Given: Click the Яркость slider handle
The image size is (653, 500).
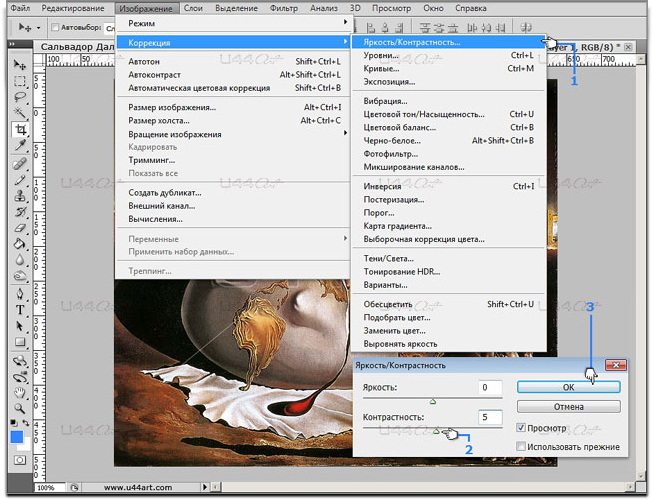Looking at the screenshot, I should pos(433,402).
